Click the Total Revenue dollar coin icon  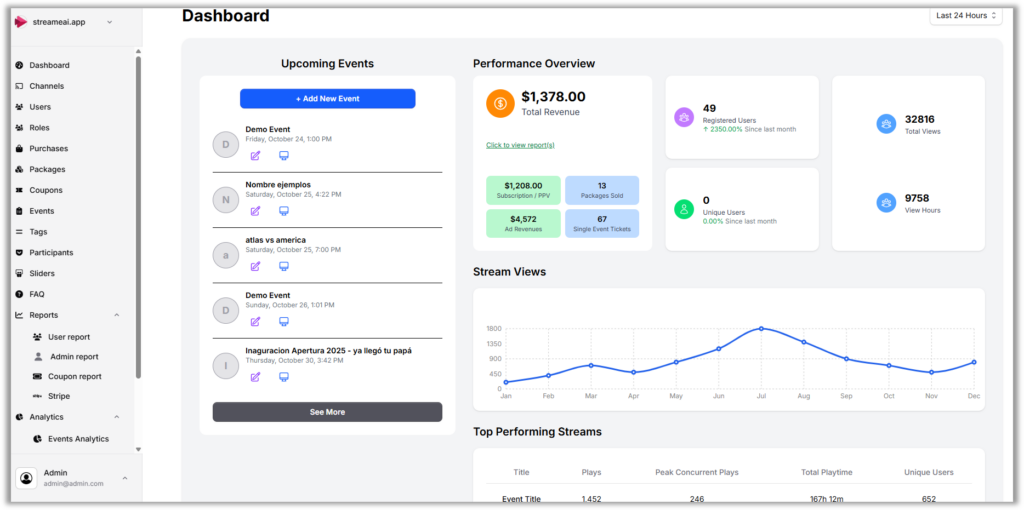pos(500,103)
